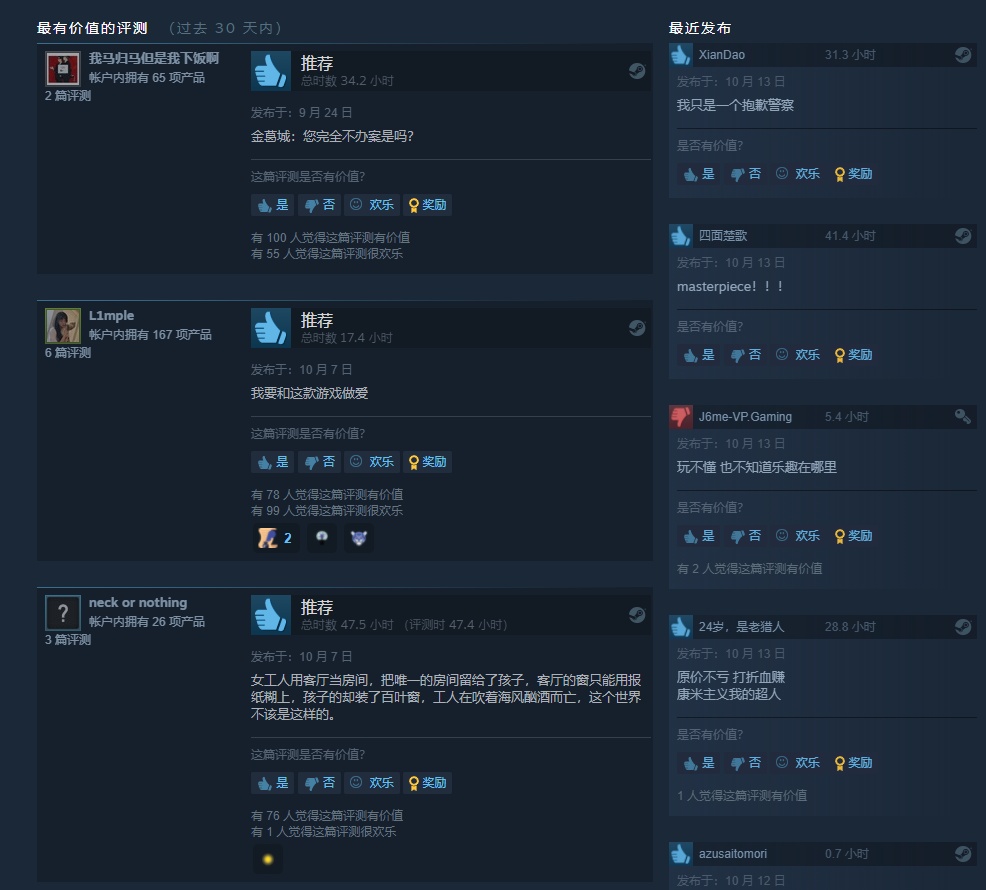This screenshot has width=986, height=890.
Task: Click the thumbs-up recommend icon on L1mple's review
Action: coord(271,328)
